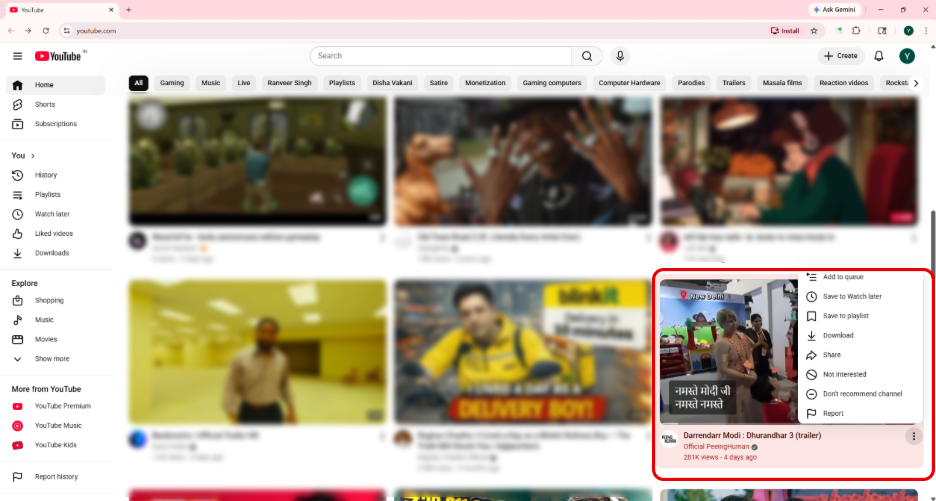Open Liked videos in the sidebar

[56, 233]
